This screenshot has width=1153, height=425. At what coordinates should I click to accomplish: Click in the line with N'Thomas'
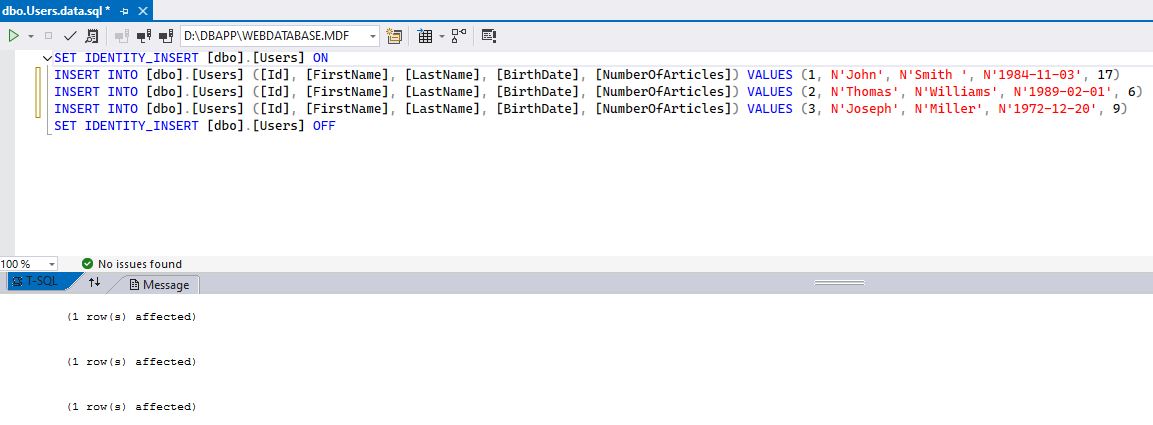tap(597, 92)
